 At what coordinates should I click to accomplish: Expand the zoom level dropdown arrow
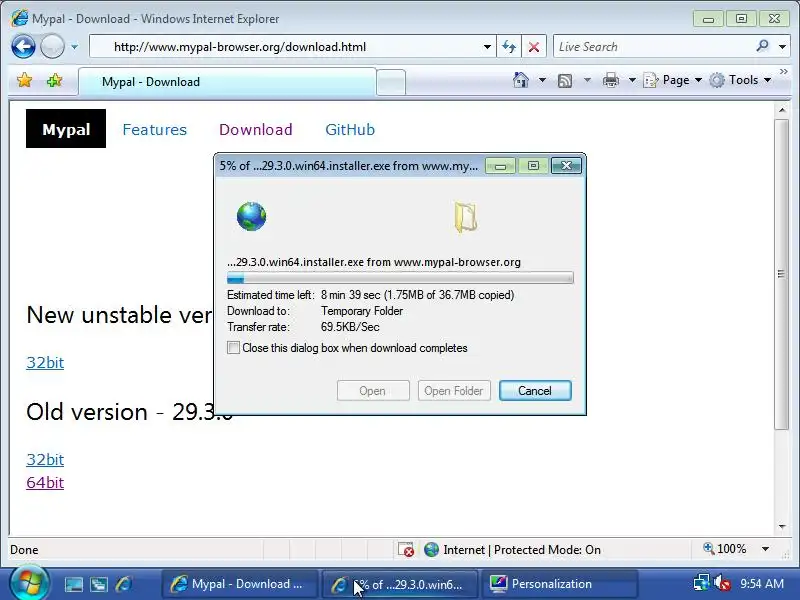click(x=765, y=549)
